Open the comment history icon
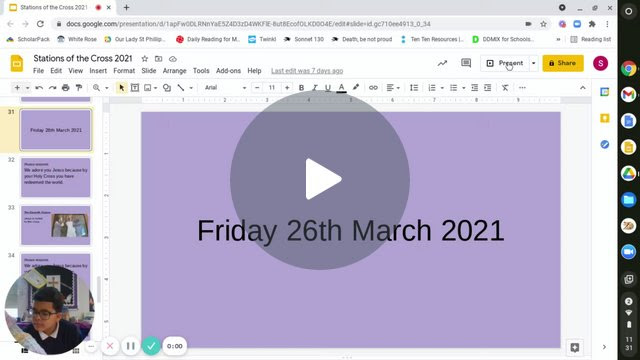640x360 pixels. 466,63
